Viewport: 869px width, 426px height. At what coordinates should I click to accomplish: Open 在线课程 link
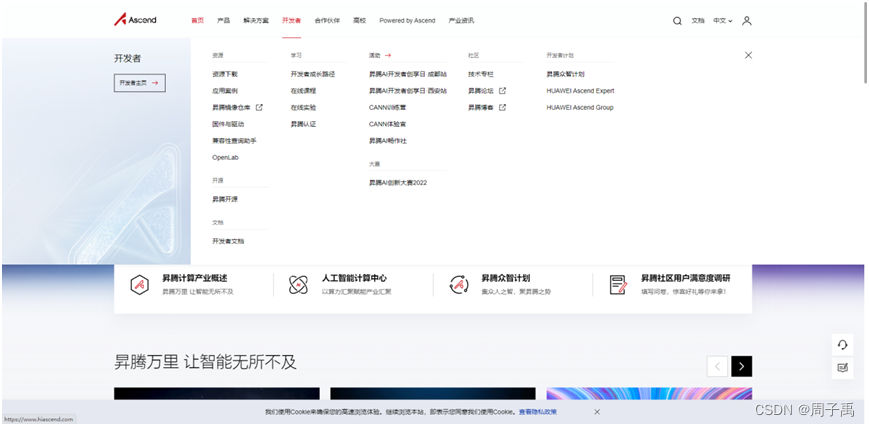pyautogui.click(x=303, y=91)
